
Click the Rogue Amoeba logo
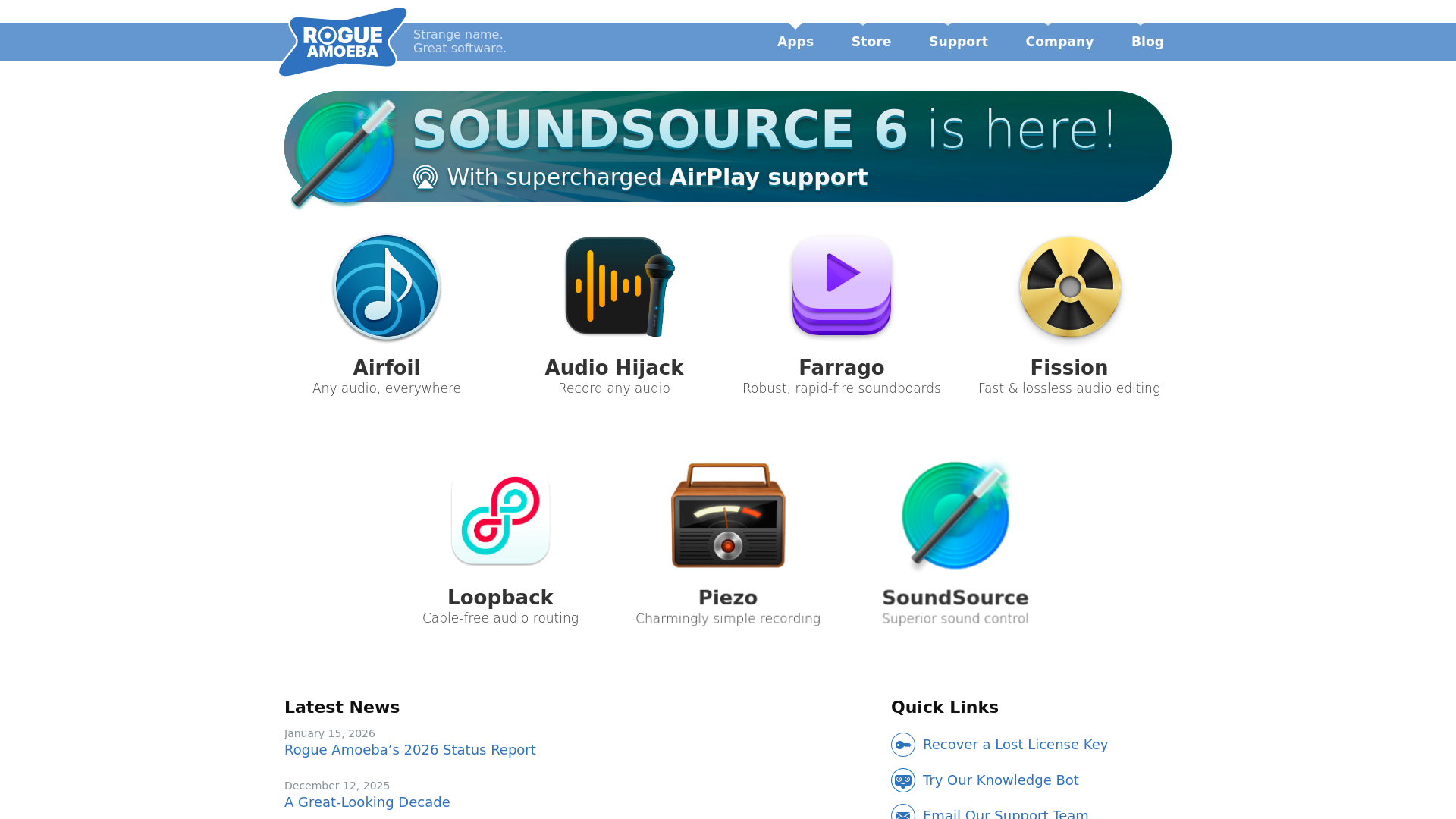[x=343, y=42]
